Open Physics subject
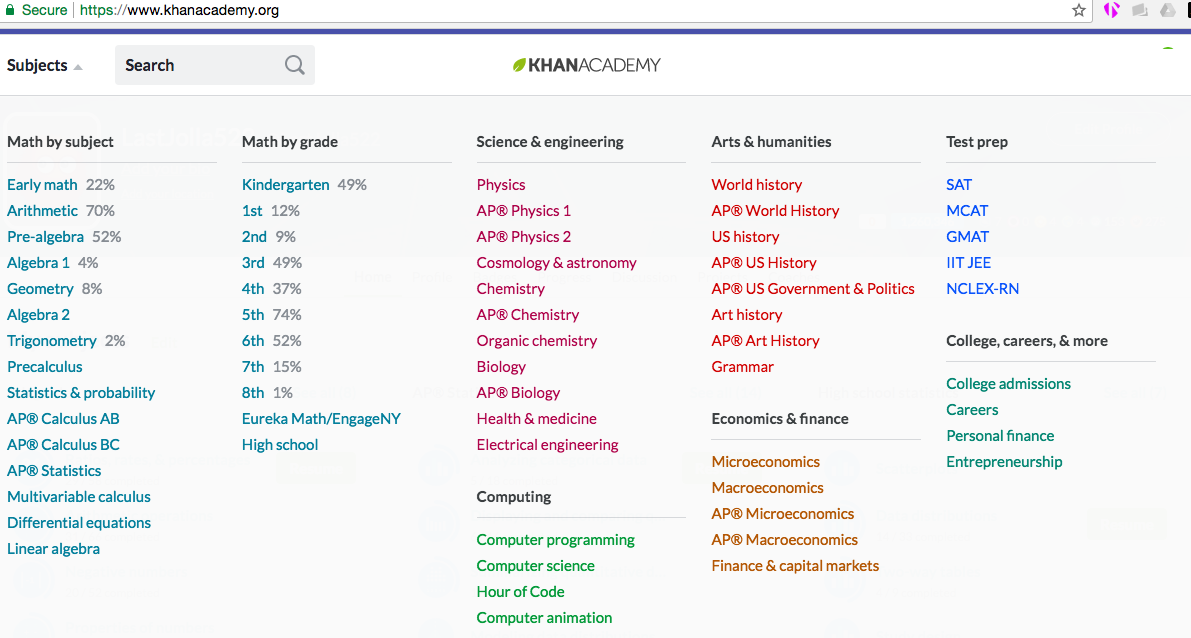Viewport: 1191px width, 638px height. coord(501,185)
